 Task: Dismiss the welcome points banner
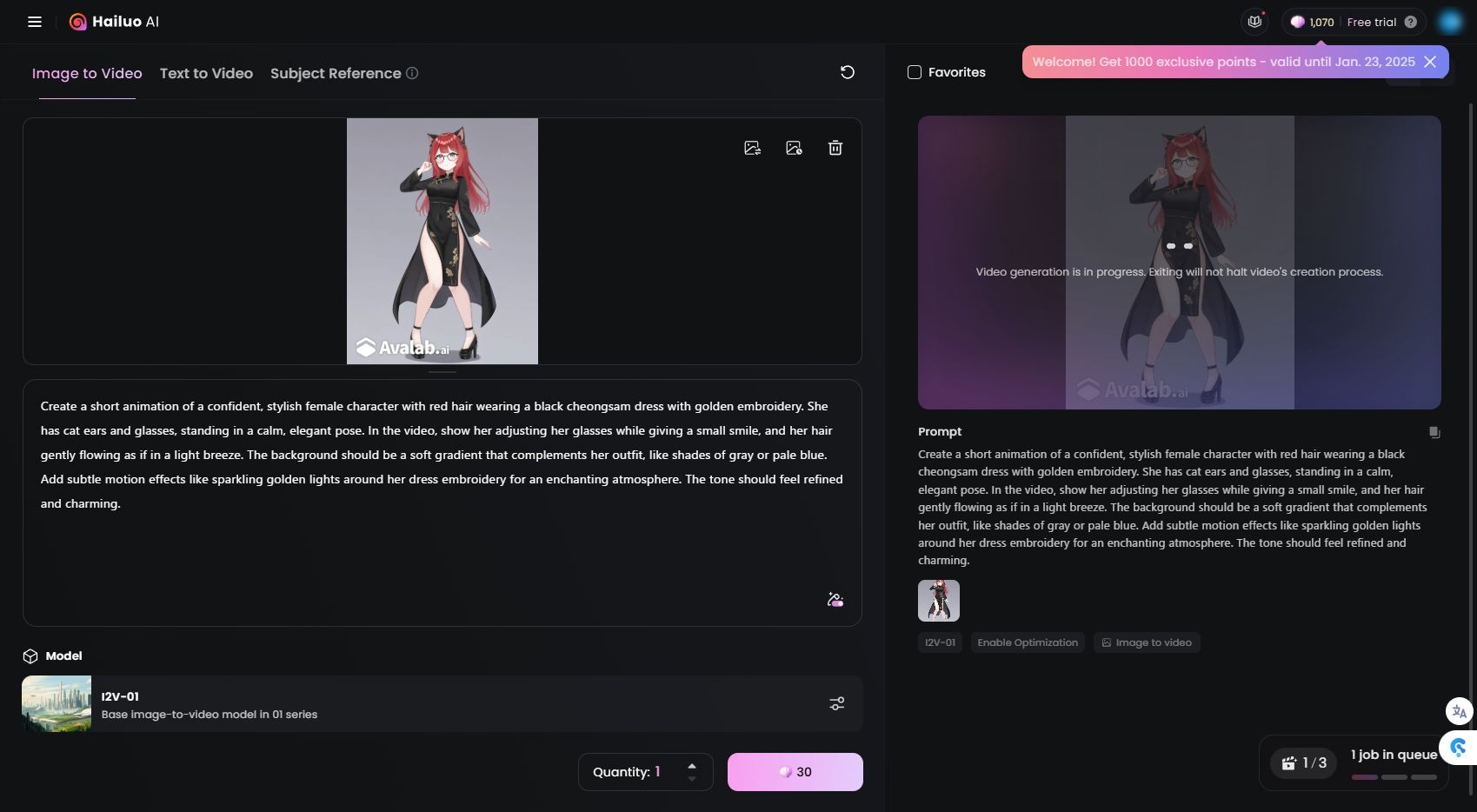[x=1430, y=61]
